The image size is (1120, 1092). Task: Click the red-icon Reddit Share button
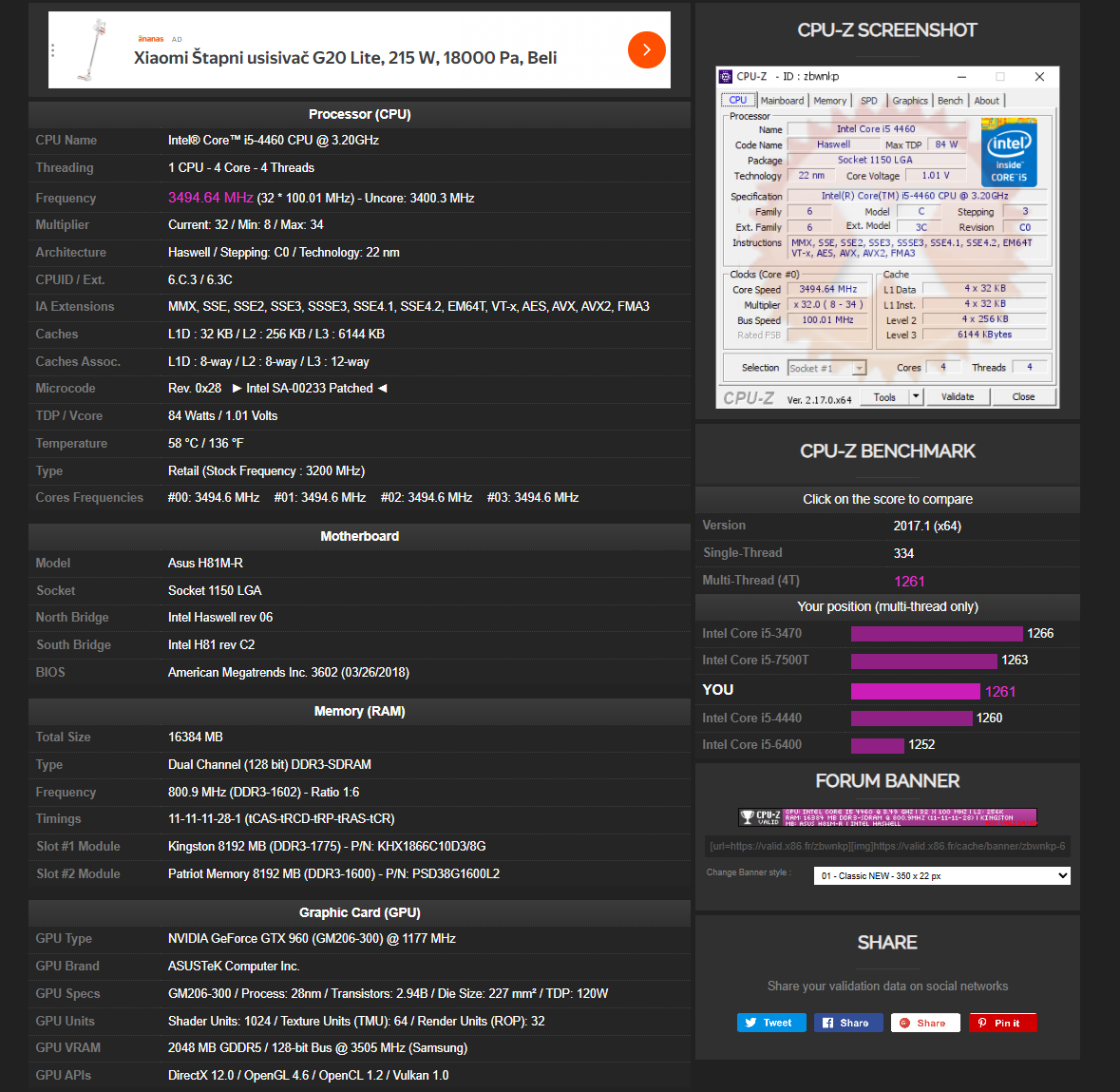(925, 1023)
